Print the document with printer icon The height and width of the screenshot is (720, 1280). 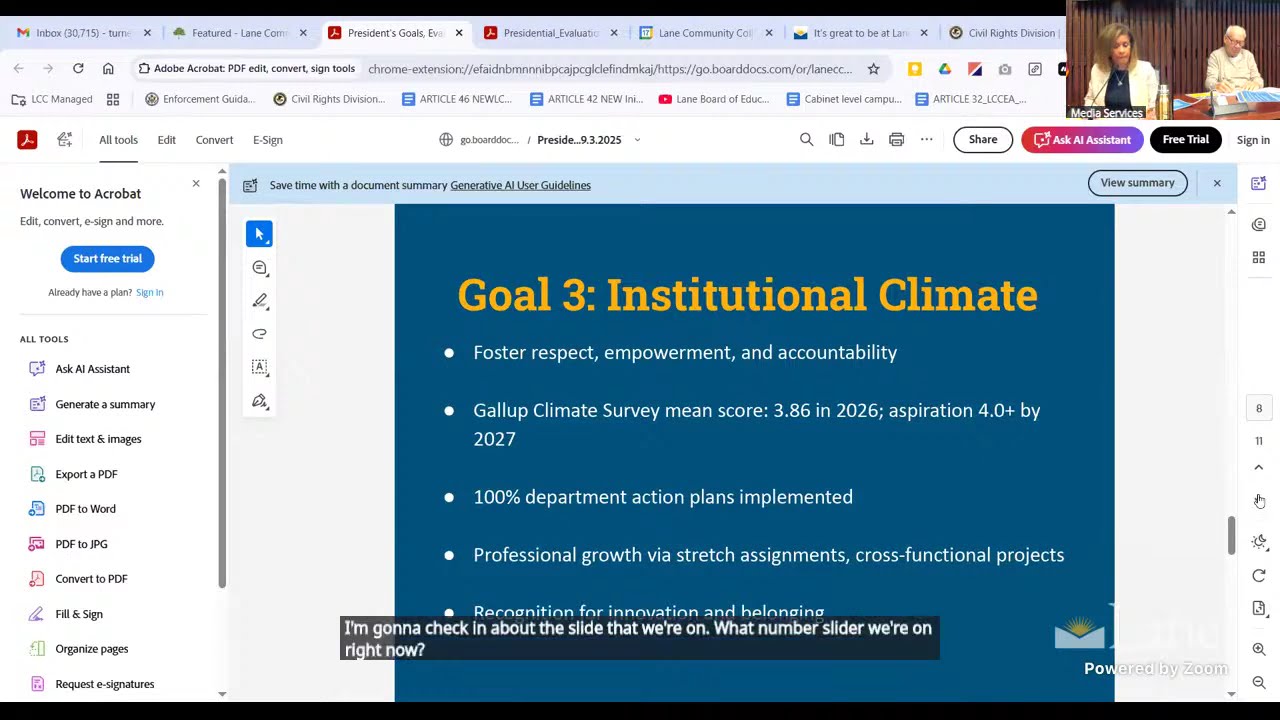click(897, 140)
